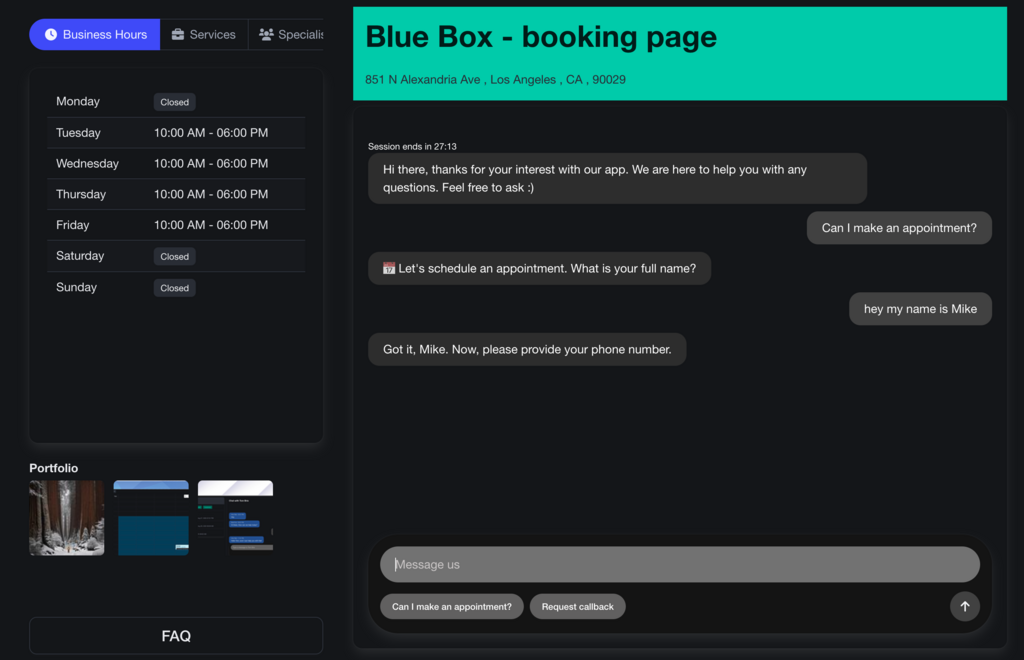1024x660 pixels.
Task: Select the Tuesday business hours row
Action: [x=176, y=133]
